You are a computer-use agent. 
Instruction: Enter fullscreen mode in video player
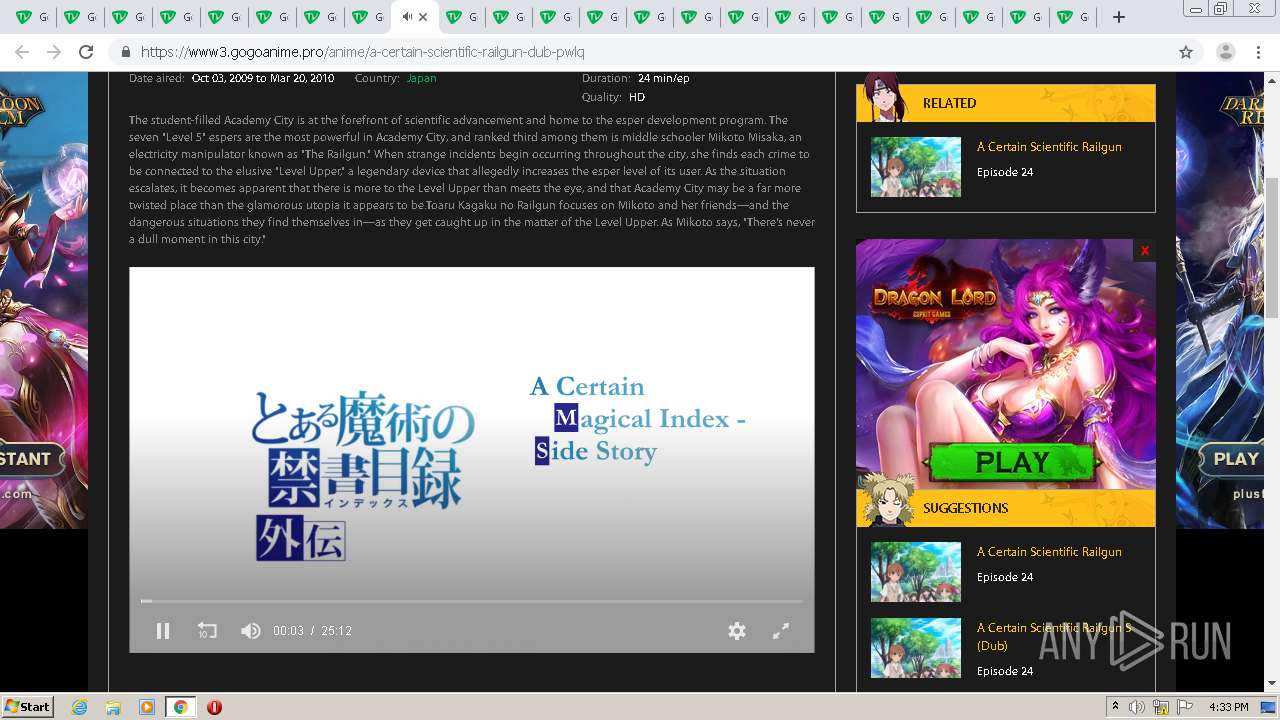point(781,631)
